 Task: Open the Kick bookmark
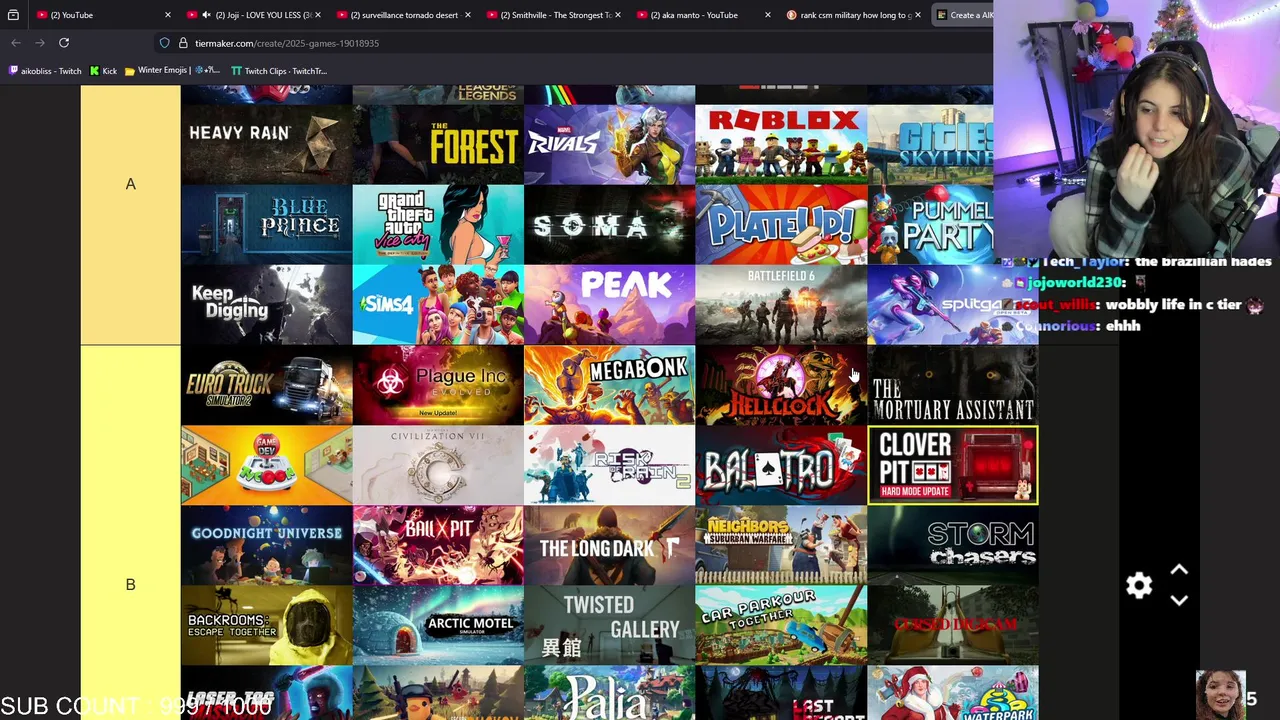point(103,71)
